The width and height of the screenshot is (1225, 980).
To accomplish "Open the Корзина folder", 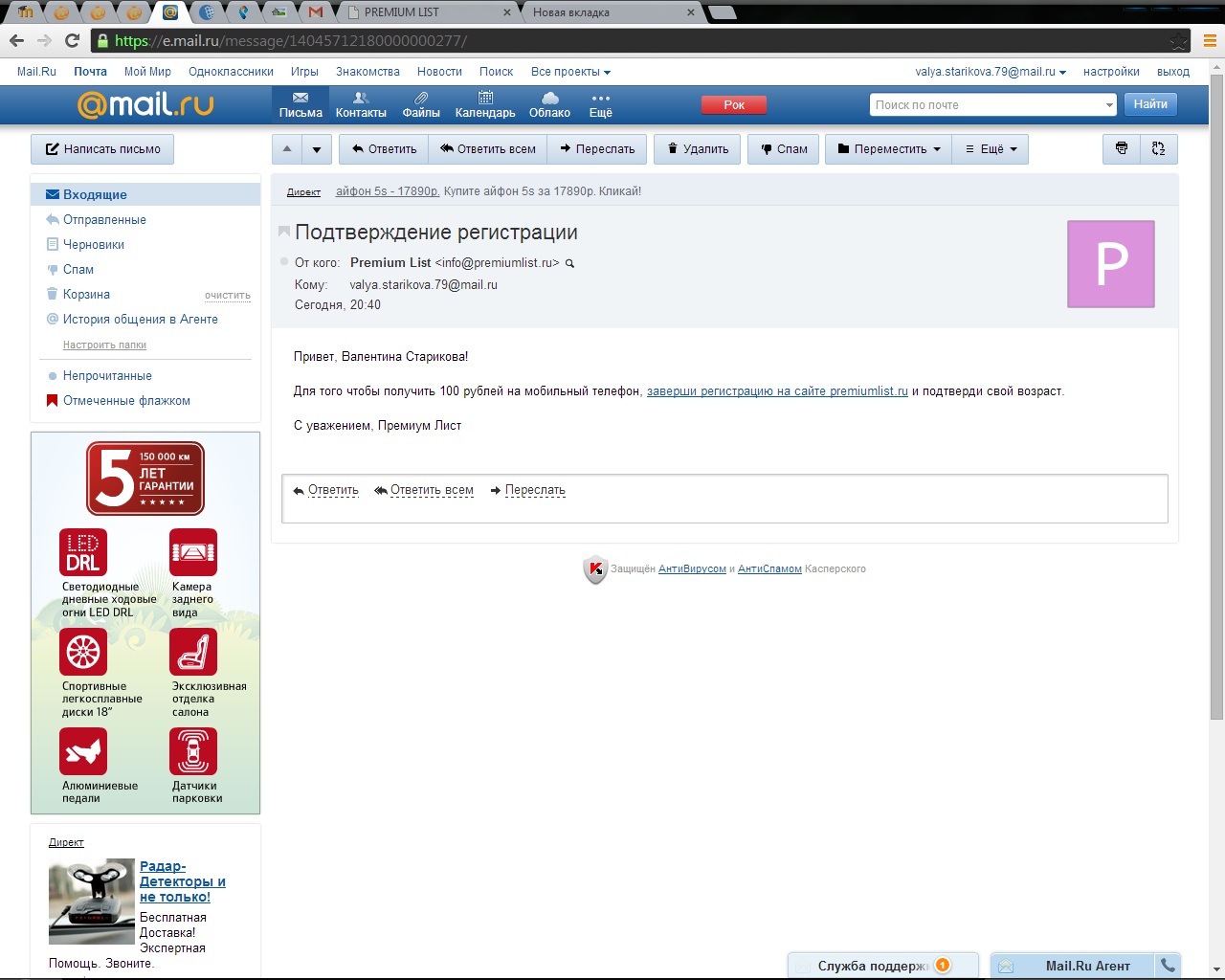I will [86, 294].
